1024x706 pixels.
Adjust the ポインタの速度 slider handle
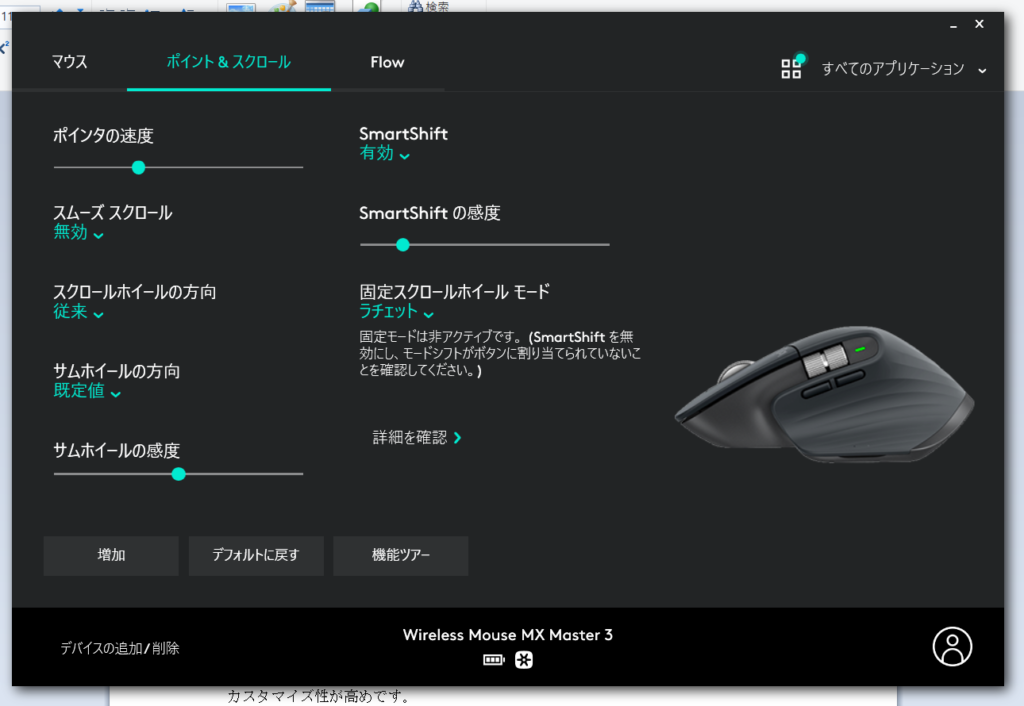pos(138,167)
